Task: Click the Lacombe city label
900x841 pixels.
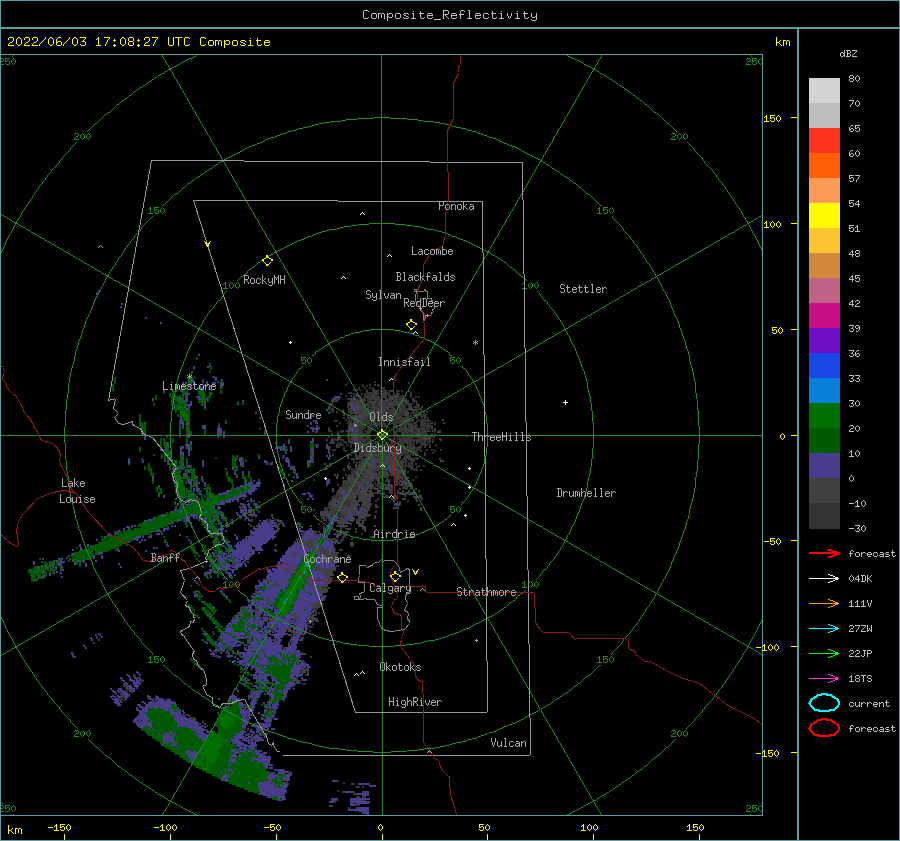Action: 432,251
